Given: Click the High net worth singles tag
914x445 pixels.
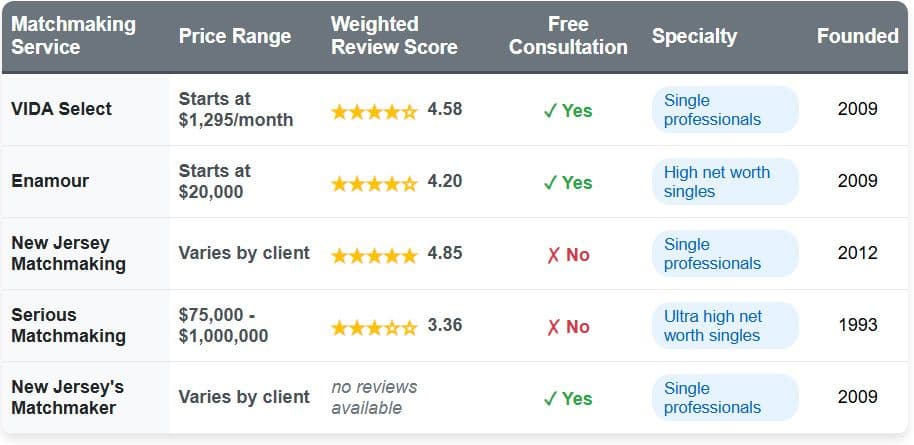Looking at the screenshot, I should click(x=716, y=181).
